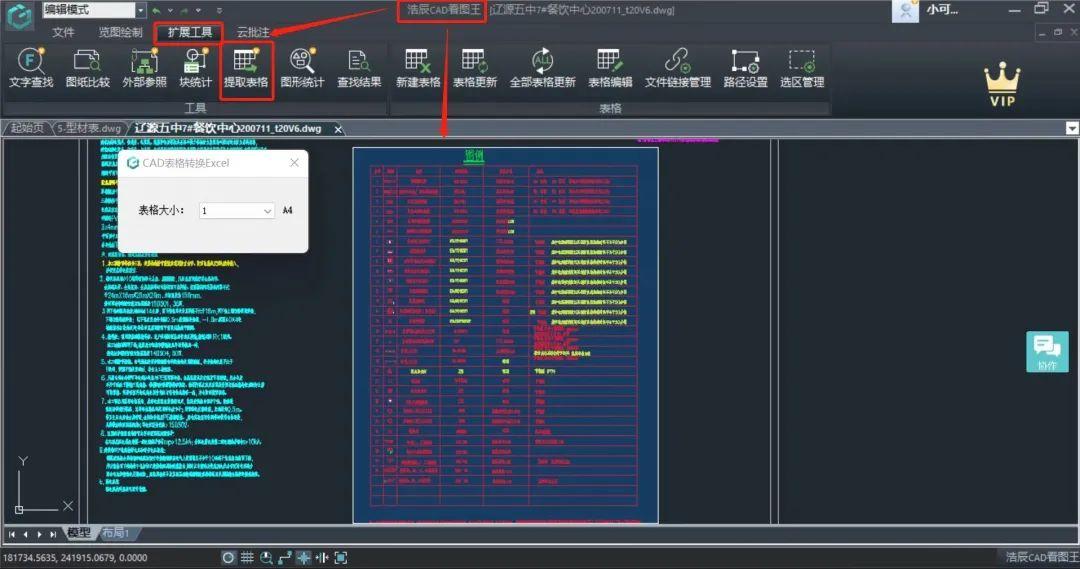This screenshot has height=569, width=1080.
Task: Select the 辽源五中7#餐饮中心 drawing tab
Action: [x=228, y=128]
